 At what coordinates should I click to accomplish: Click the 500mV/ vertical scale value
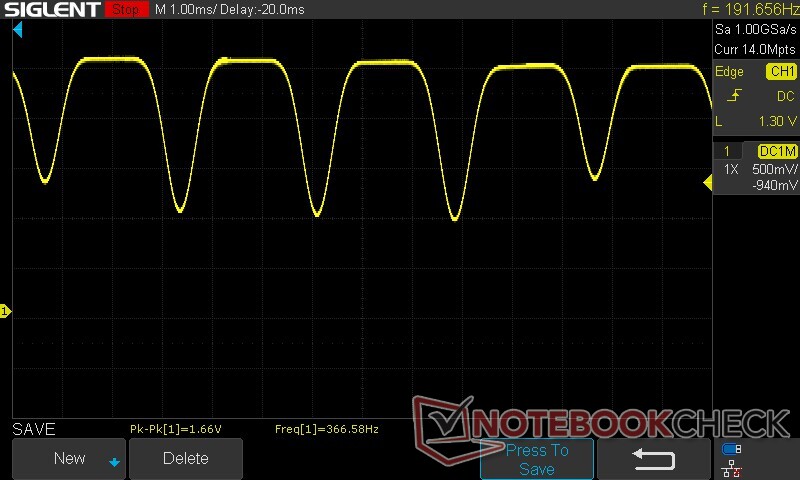pyautogui.click(x=774, y=169)
